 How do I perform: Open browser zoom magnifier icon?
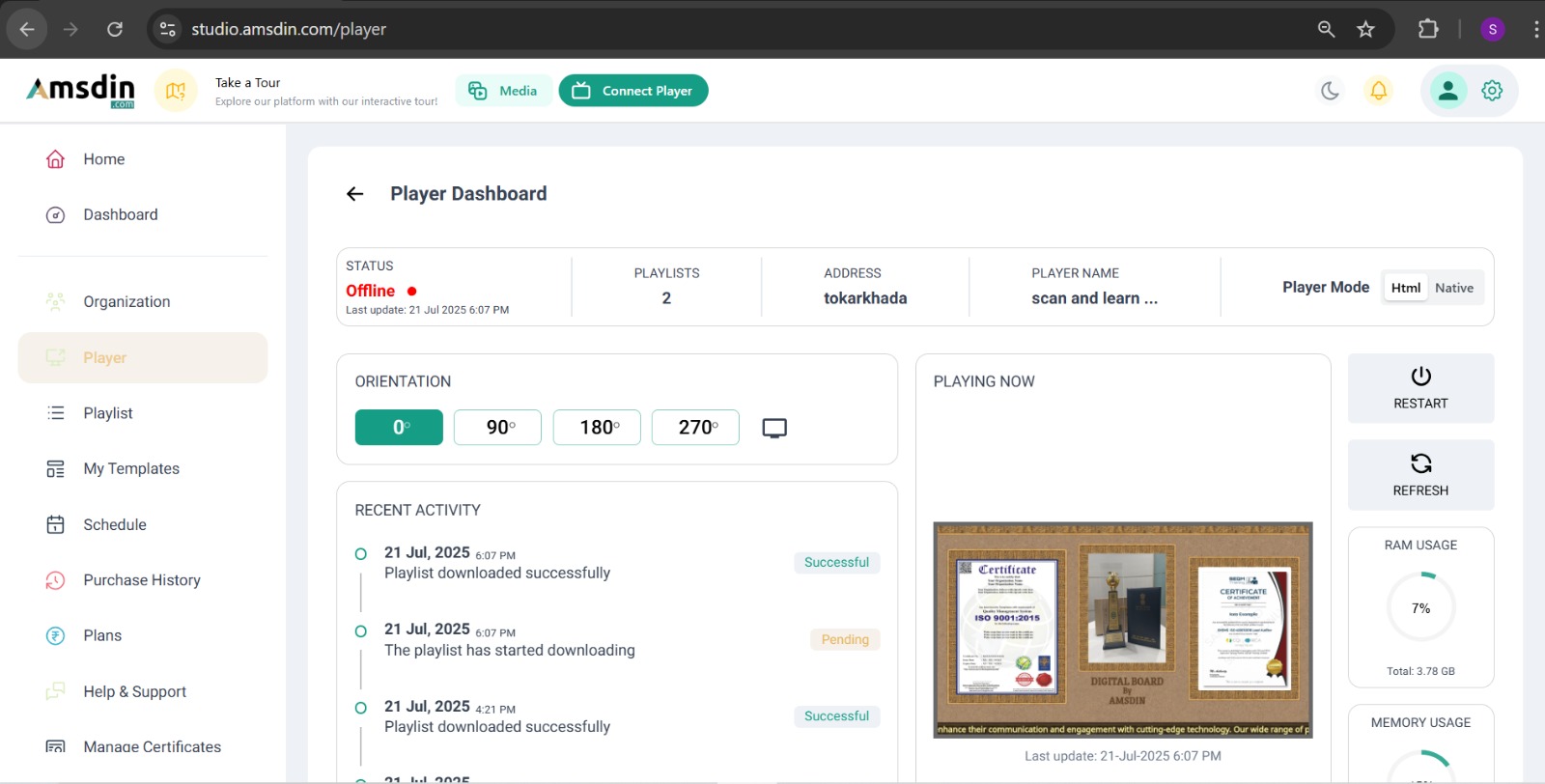[x=1327, y=29]
